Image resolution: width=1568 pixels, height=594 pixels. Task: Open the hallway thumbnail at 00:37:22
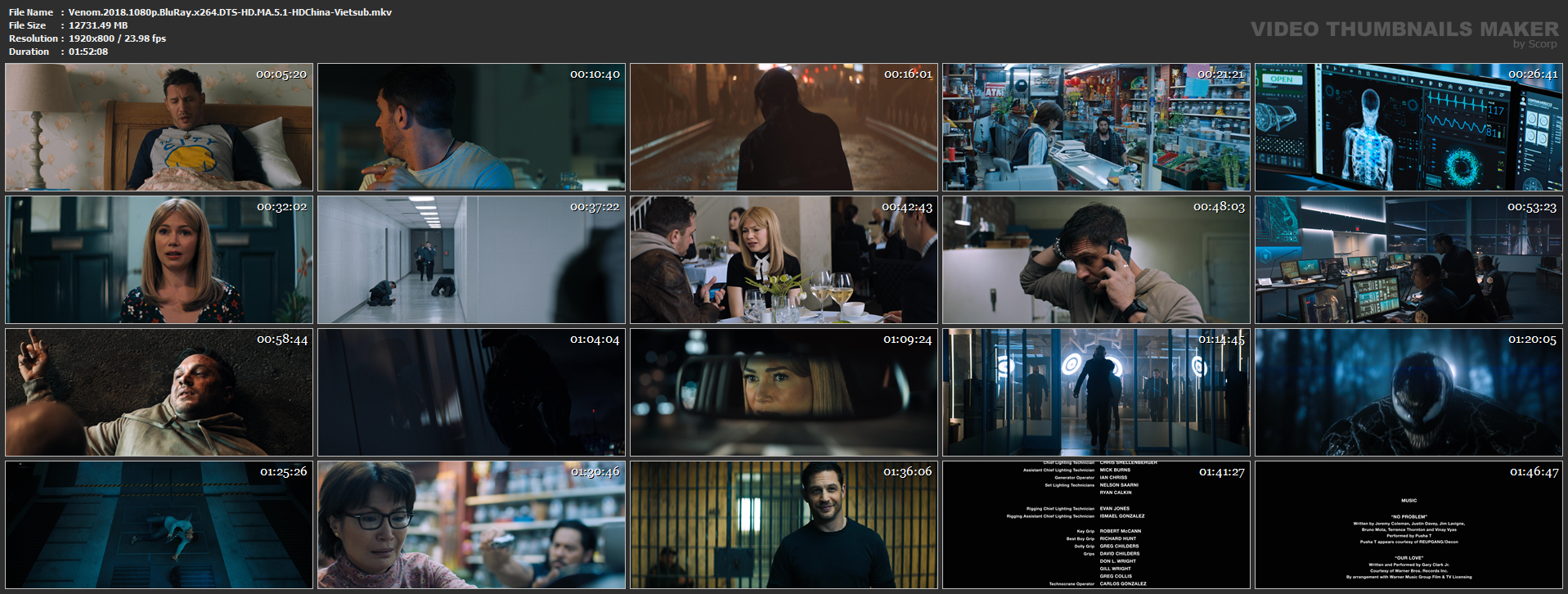click(x=471, y=260)
